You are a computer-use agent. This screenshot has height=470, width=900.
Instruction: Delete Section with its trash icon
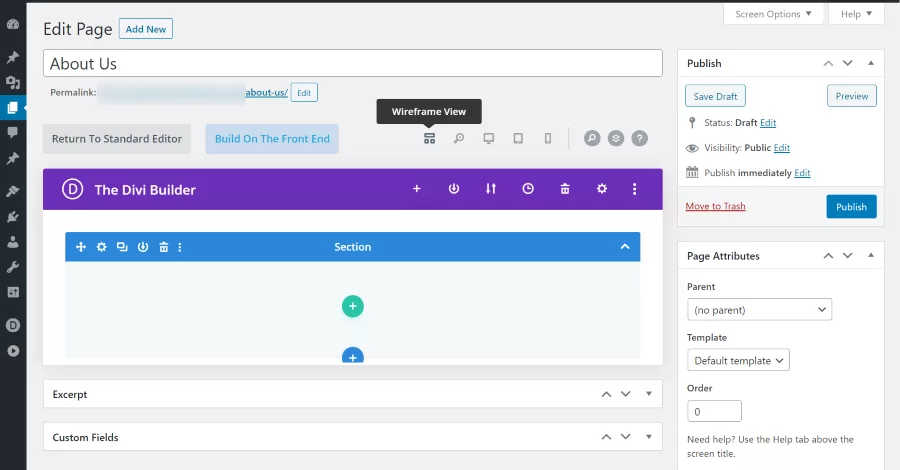164,247
